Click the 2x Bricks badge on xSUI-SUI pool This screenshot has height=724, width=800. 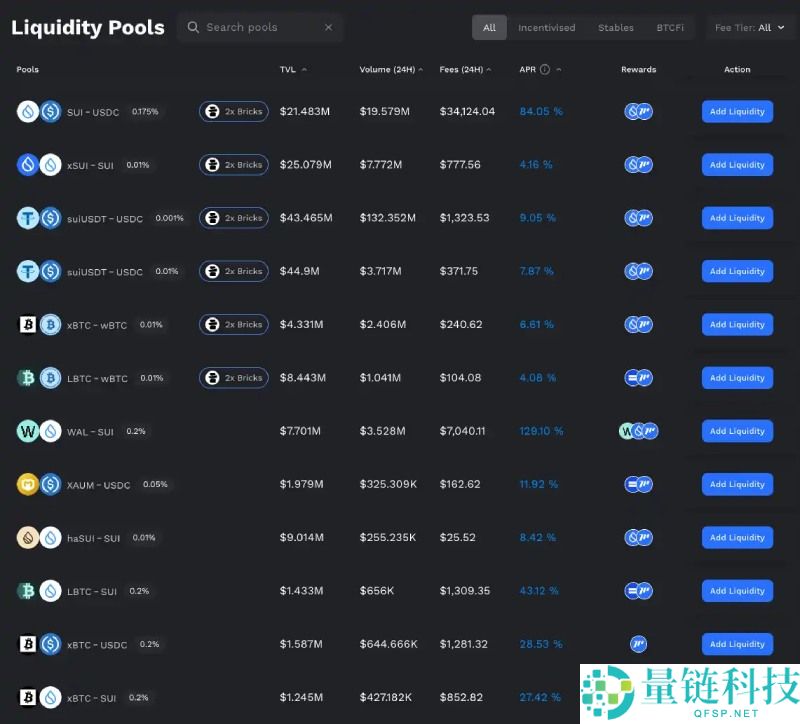click(235, 164)
